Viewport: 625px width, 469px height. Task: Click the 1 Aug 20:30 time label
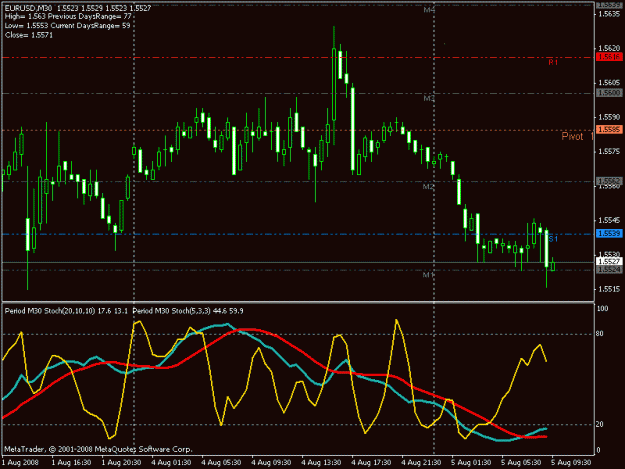121,462
